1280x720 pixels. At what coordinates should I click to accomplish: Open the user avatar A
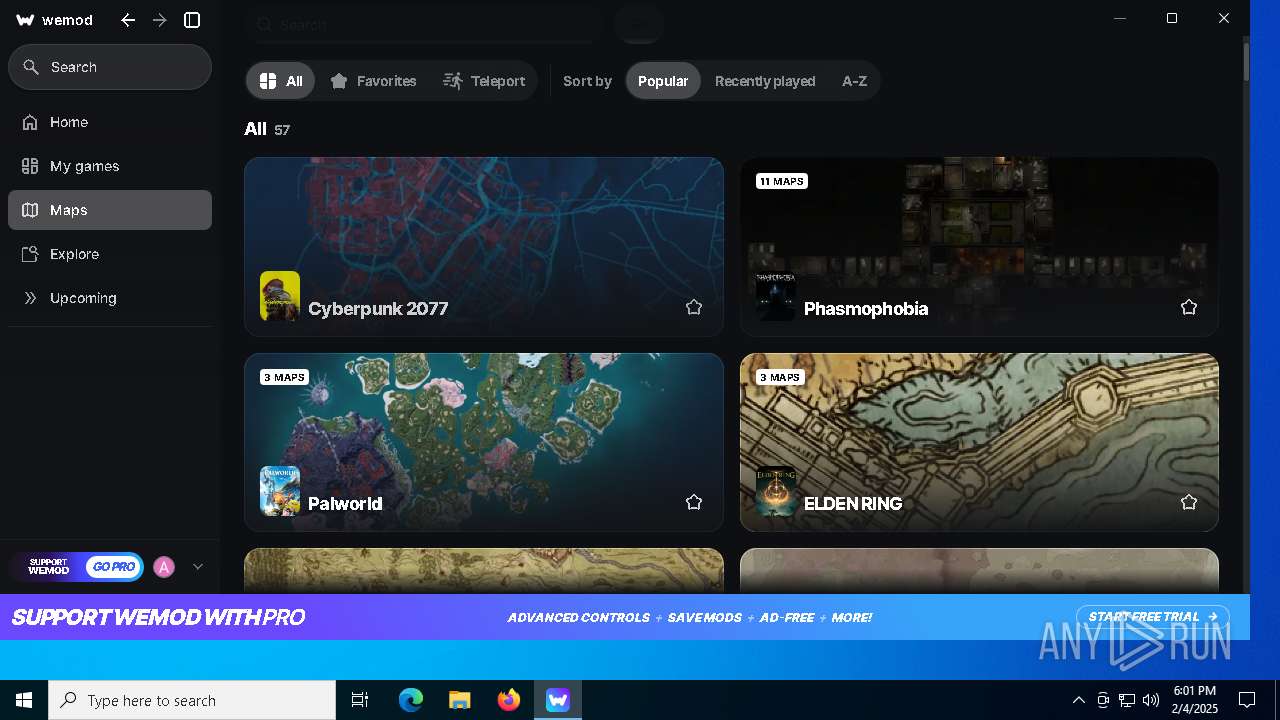click(x=164, y=567)
